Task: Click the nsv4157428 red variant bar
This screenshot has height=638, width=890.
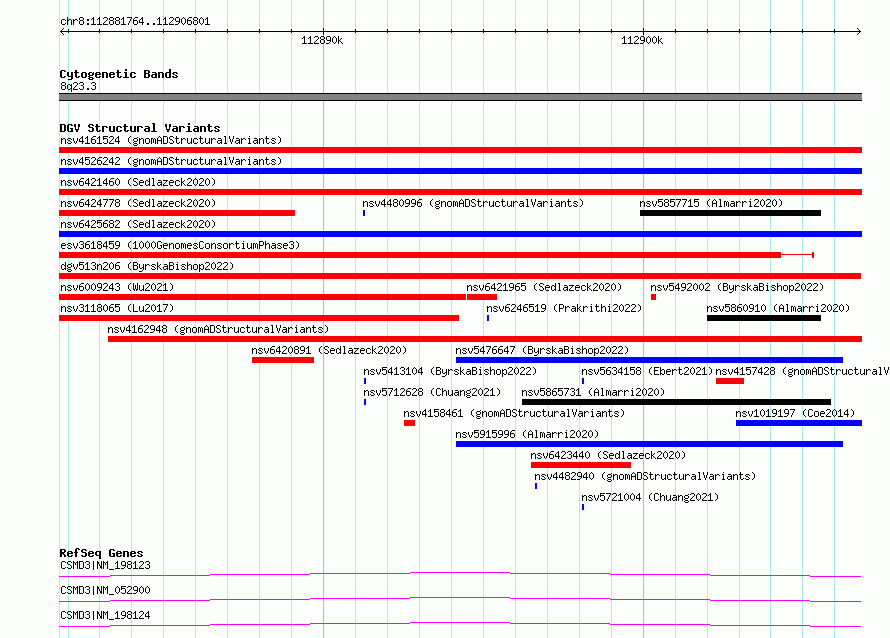Action: coord(730,381)
